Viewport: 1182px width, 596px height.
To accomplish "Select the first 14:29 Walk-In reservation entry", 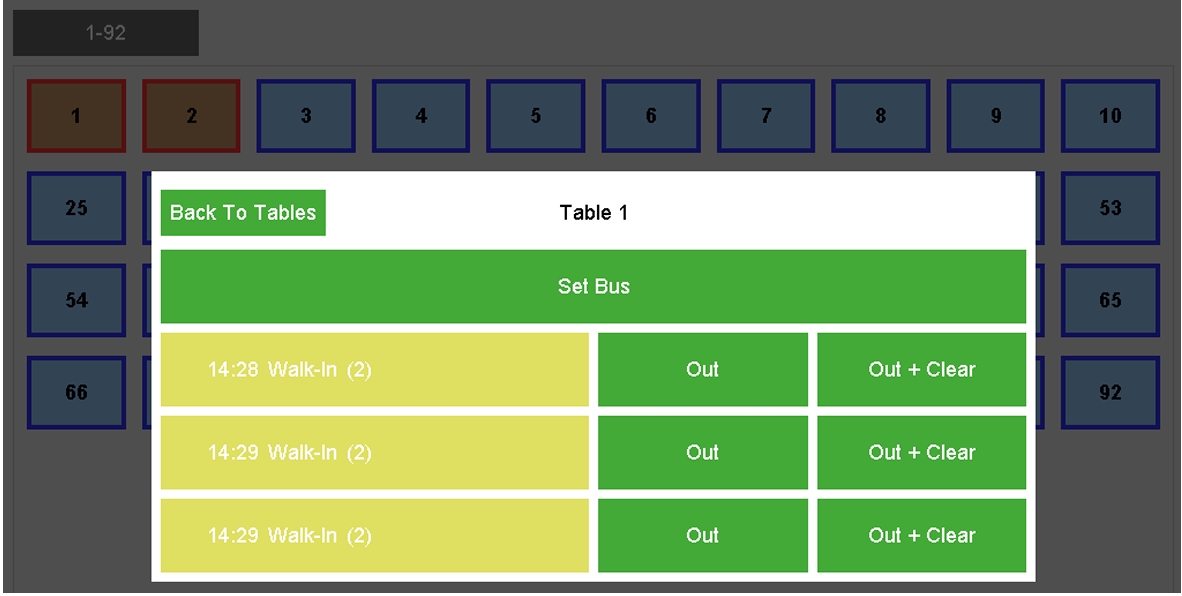I will (374, 452).
